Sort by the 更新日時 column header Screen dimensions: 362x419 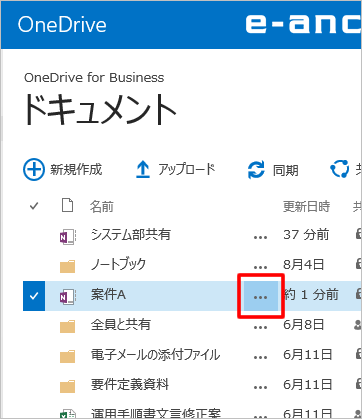pos(307,207)
